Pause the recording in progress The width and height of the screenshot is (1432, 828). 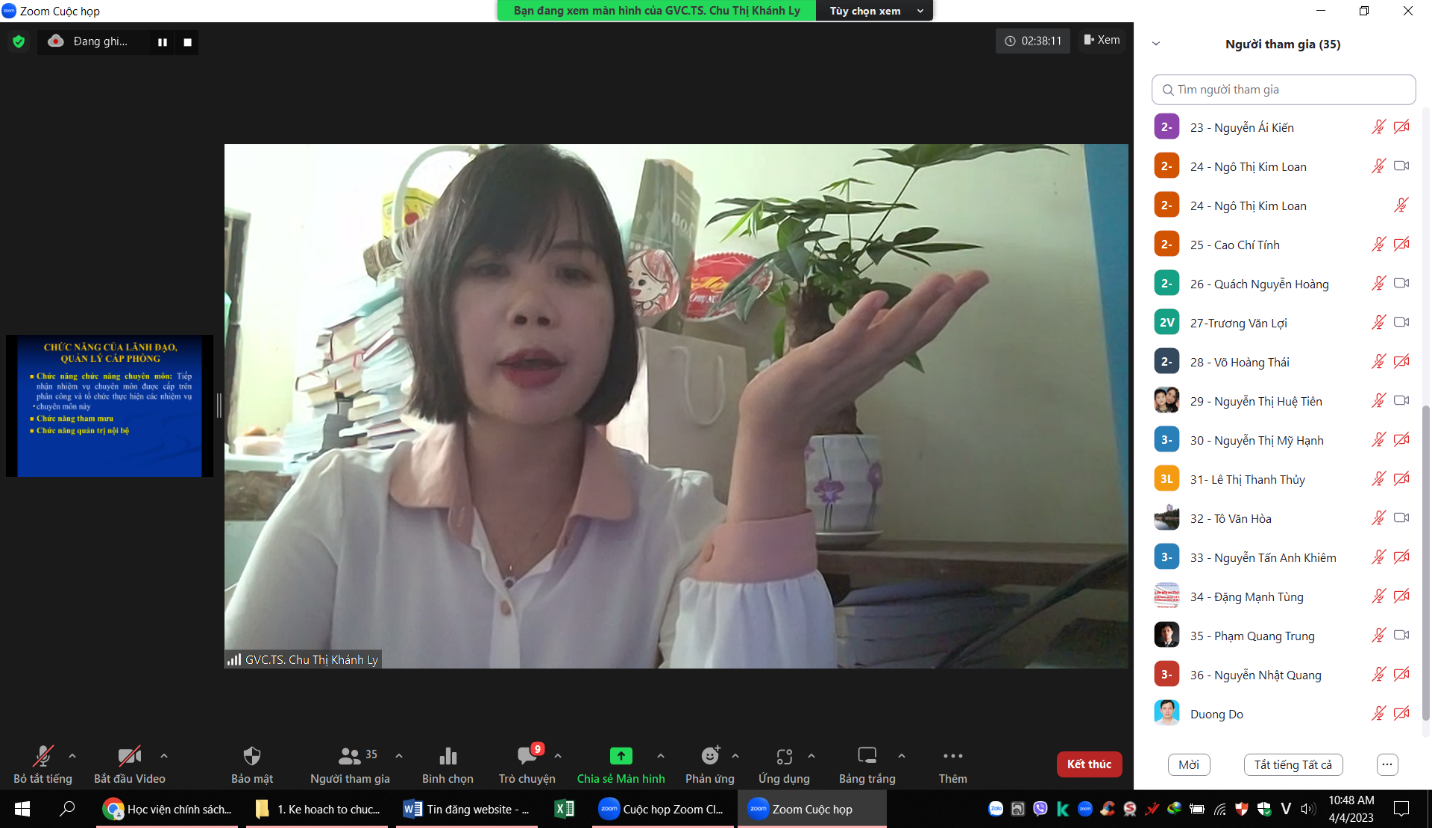pos(162,42)
